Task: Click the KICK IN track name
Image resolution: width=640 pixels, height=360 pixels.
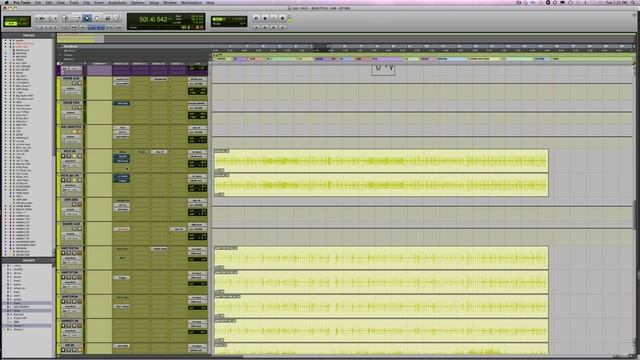Action: [x=69, y=151]
